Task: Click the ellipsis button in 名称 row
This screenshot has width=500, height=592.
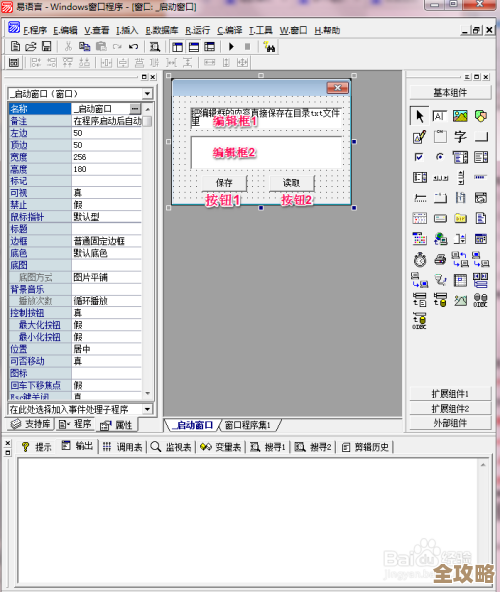Action: pyautogui.click(x=135, y=109)
